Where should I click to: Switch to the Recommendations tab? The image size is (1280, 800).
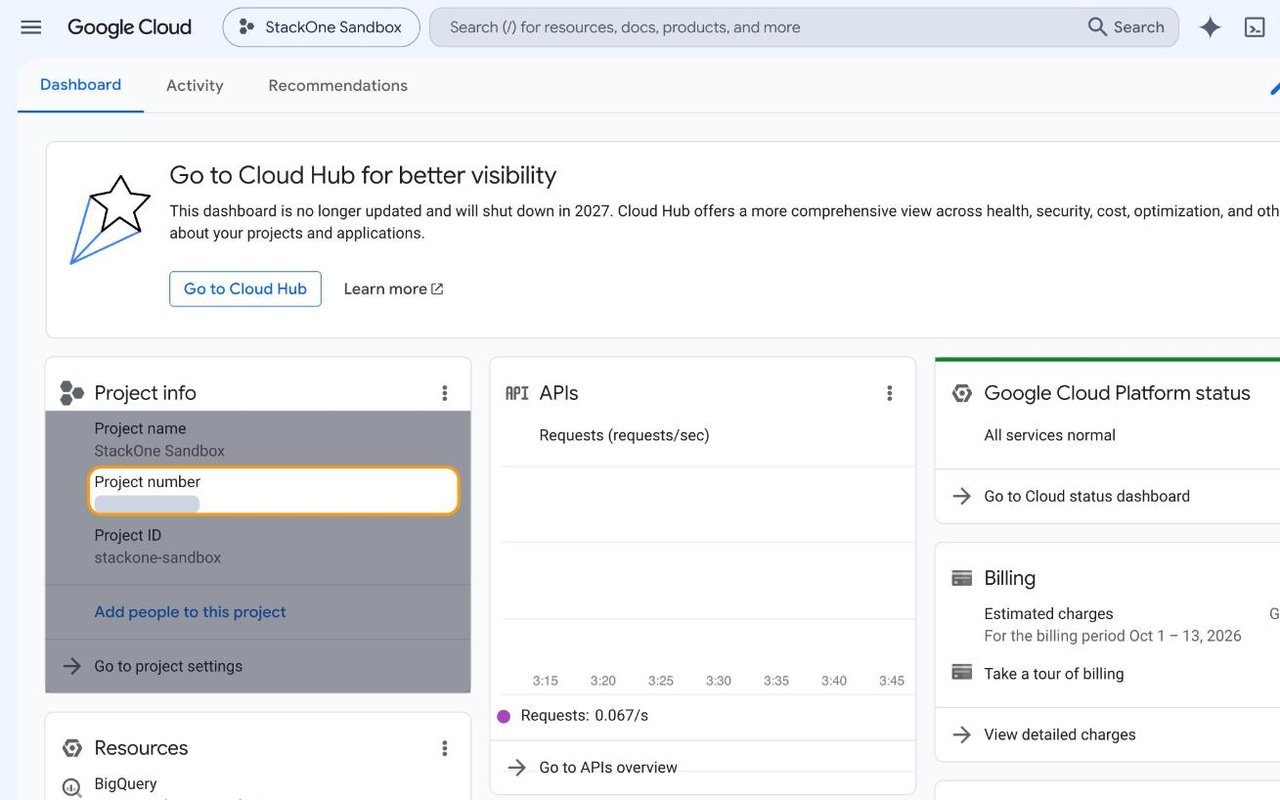pyautogui.click(x=338, y=85)
